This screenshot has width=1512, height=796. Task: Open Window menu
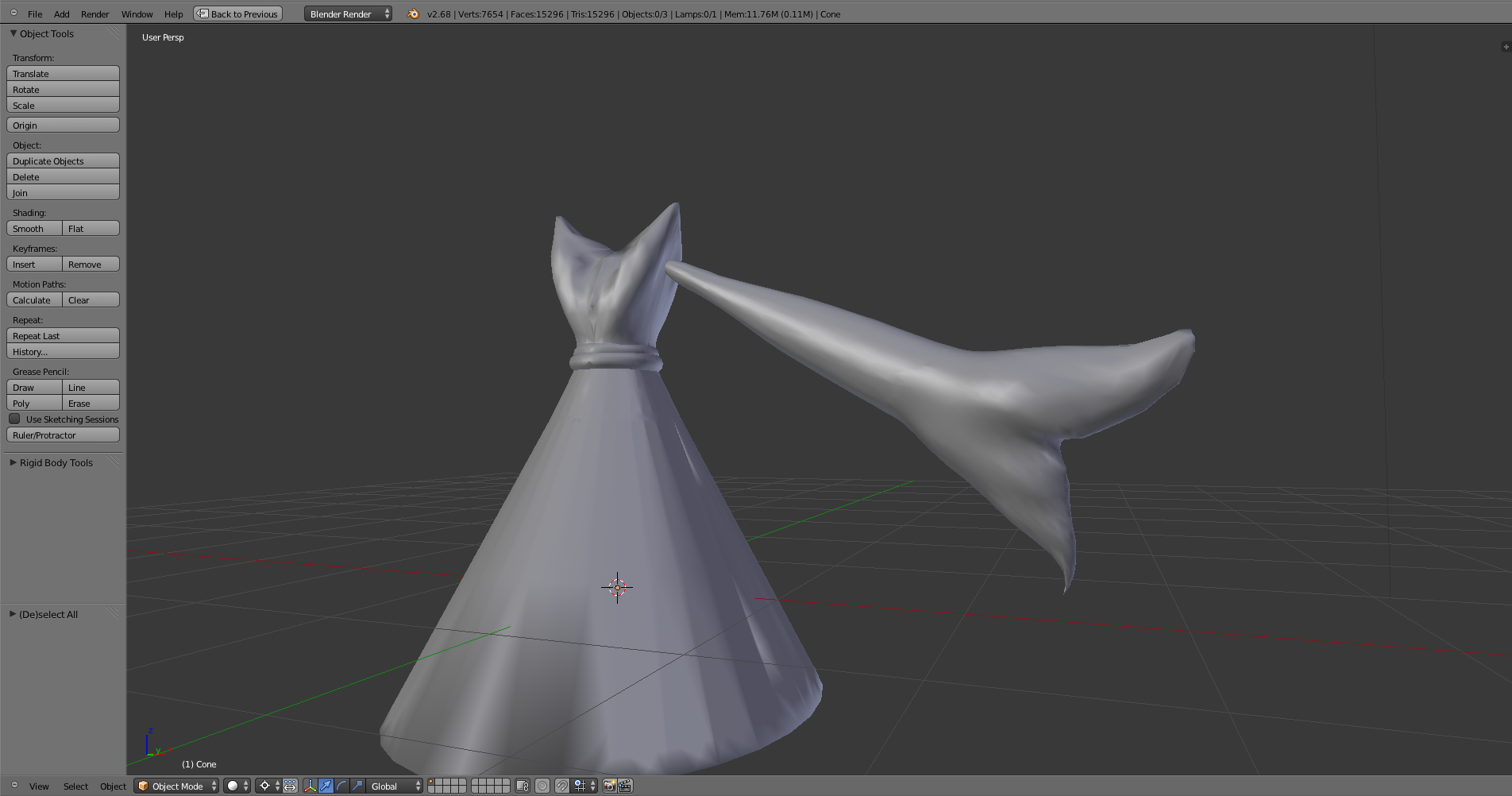[x=137, y=14]
